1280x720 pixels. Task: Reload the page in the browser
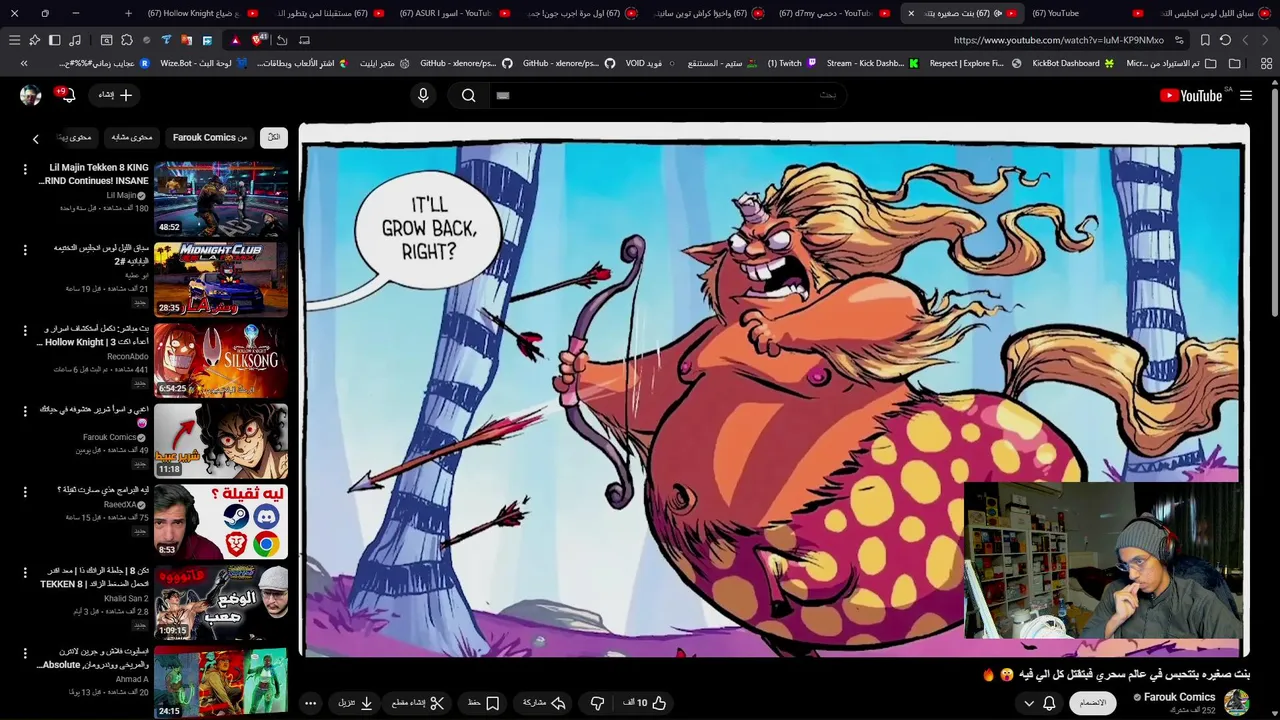pyautogui.click(x=1225, y=40)
